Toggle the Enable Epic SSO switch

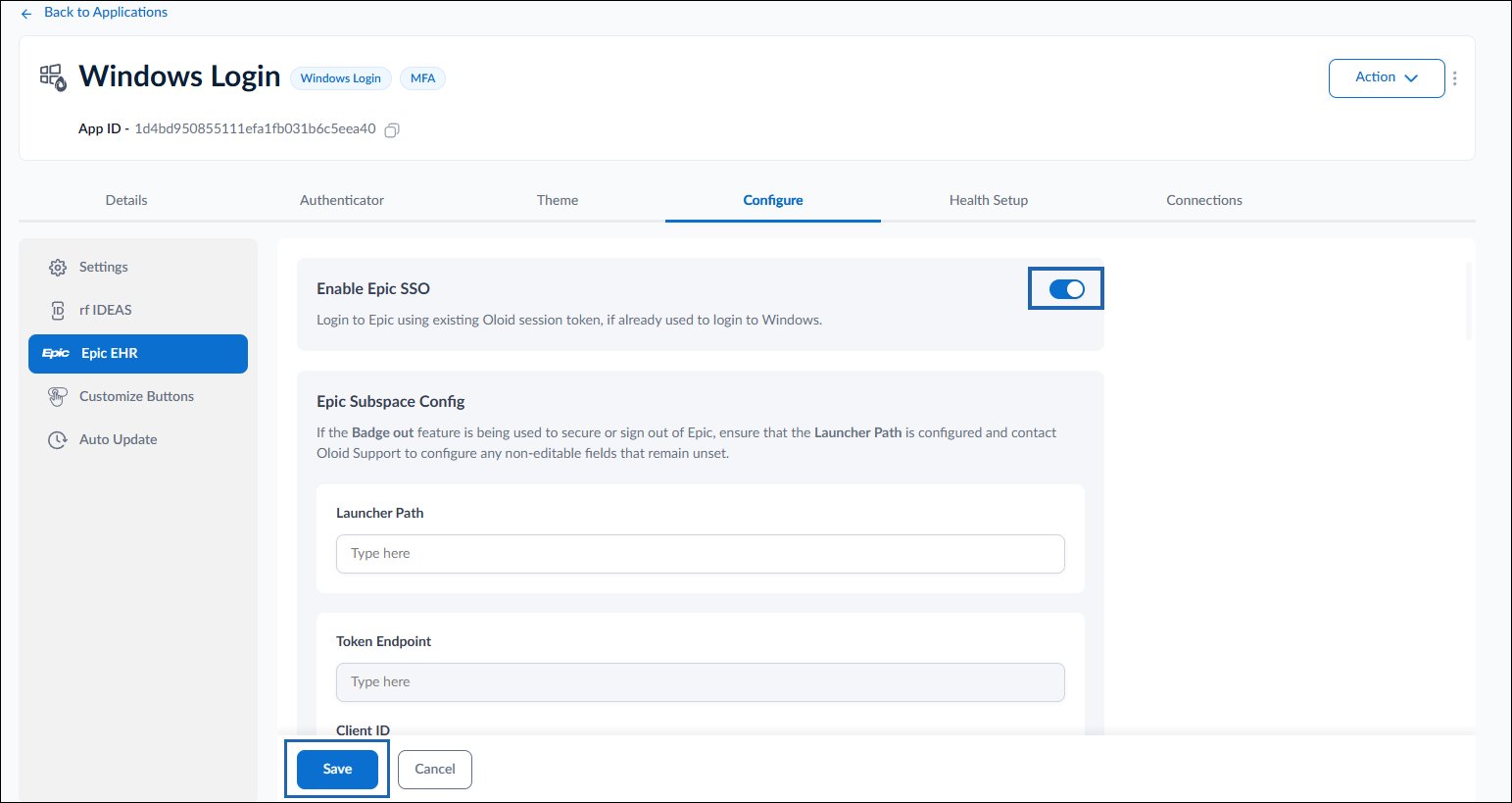pyautogui.click(x=1066, y=289)
